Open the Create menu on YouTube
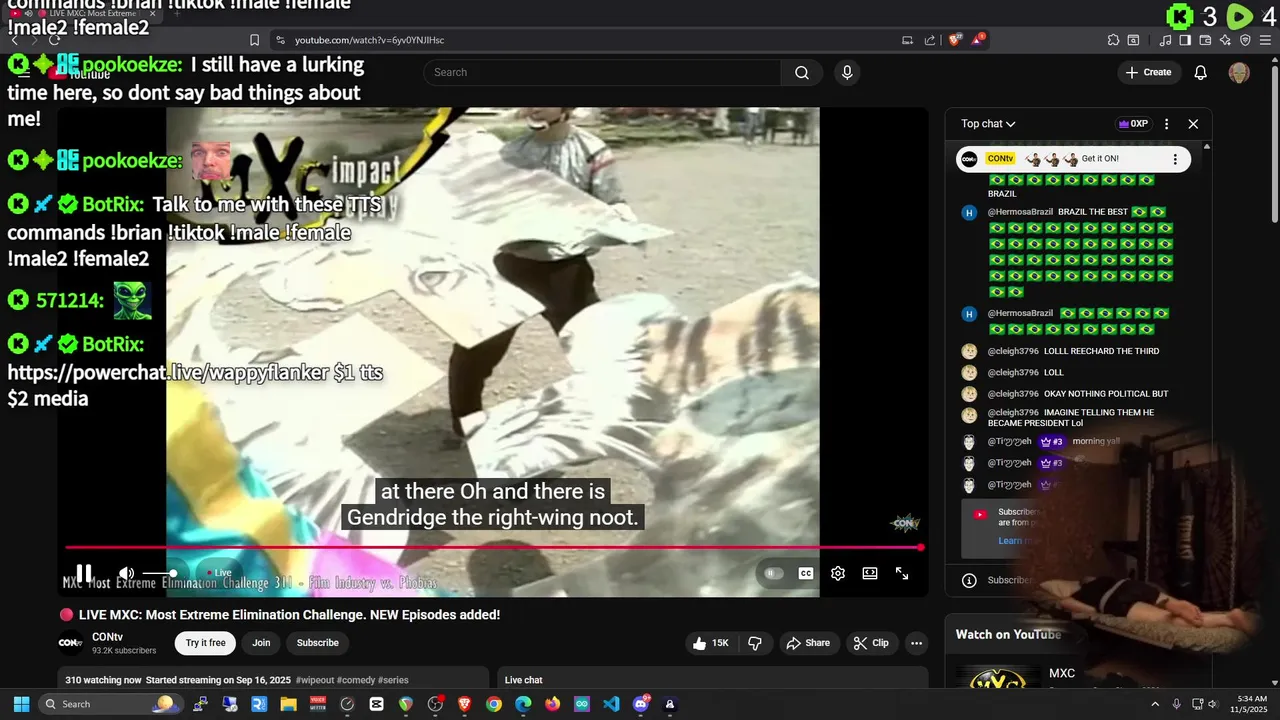The image size is (1280, 720). tap(1148, 72)
